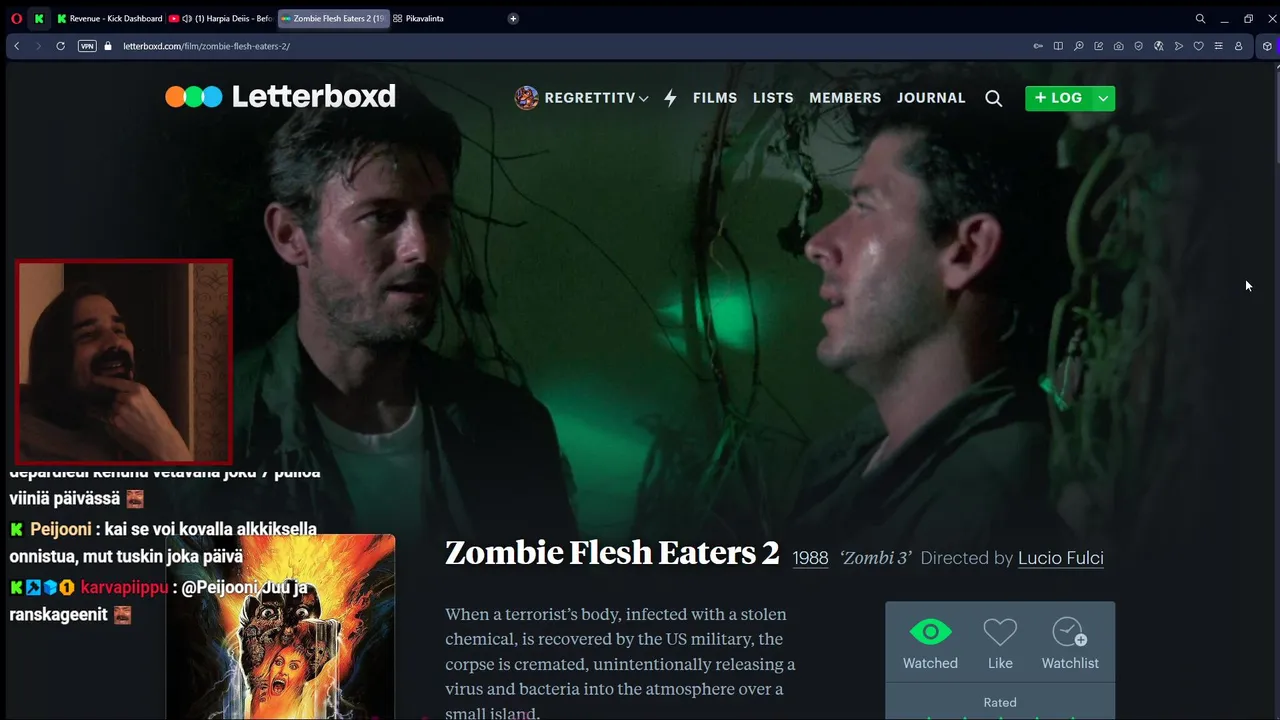Click the REGRETTITV profile avatar
The image size is (1280, 720).
click(526, 98)
